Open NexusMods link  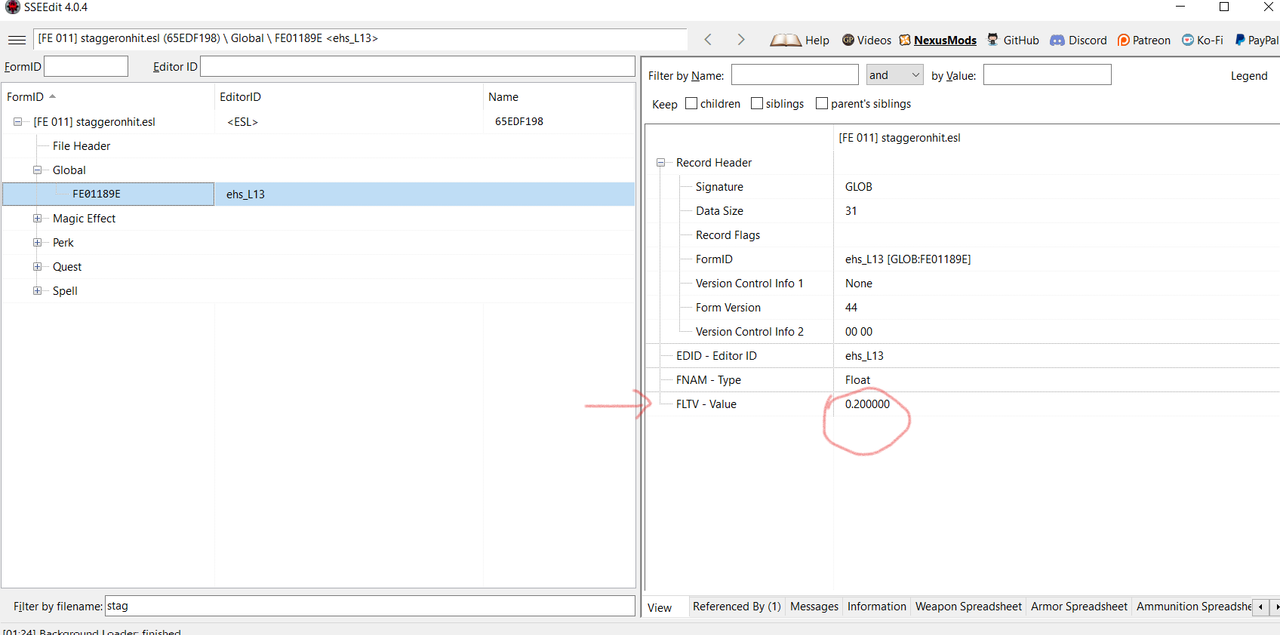937,40
